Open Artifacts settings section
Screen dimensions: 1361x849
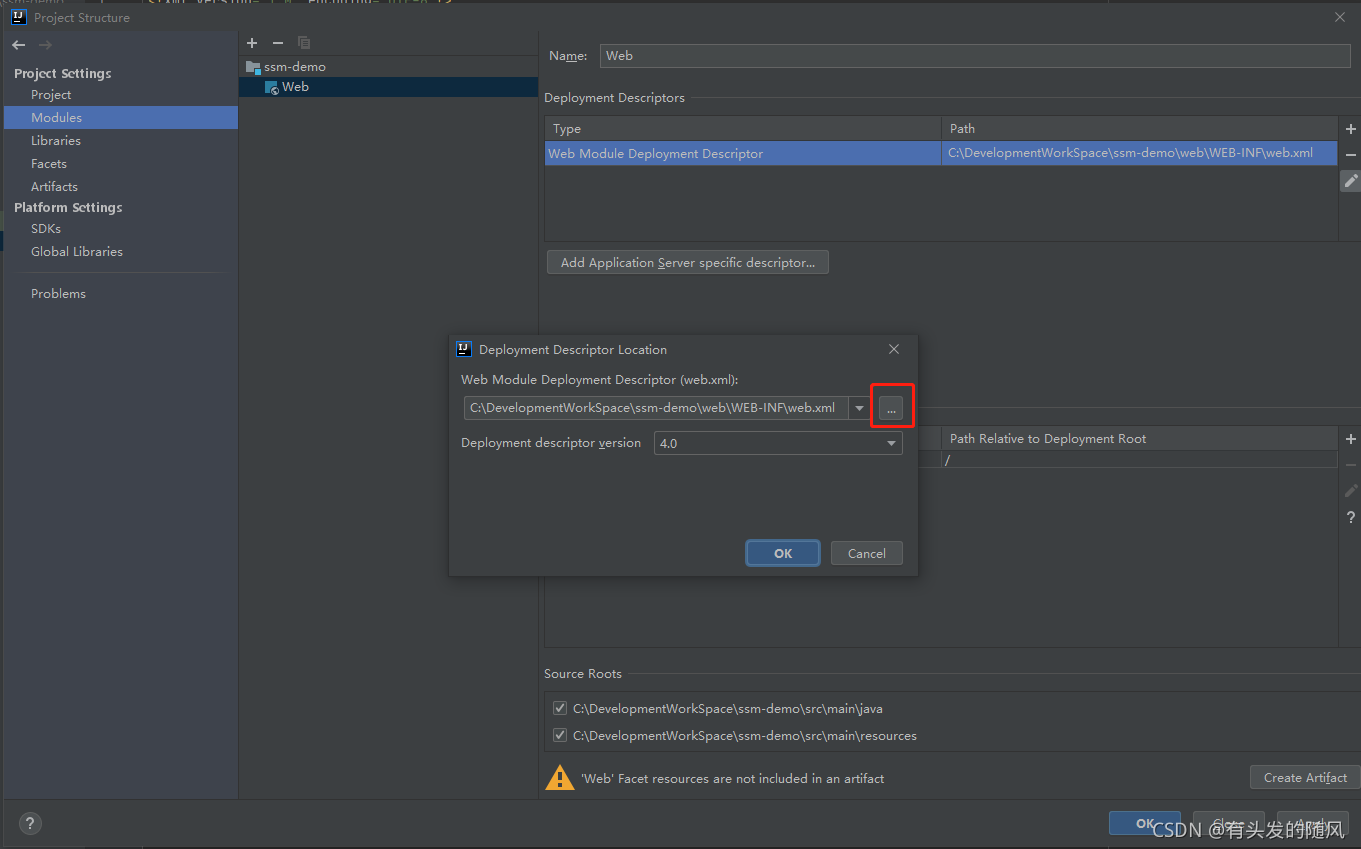click(54, 187)
